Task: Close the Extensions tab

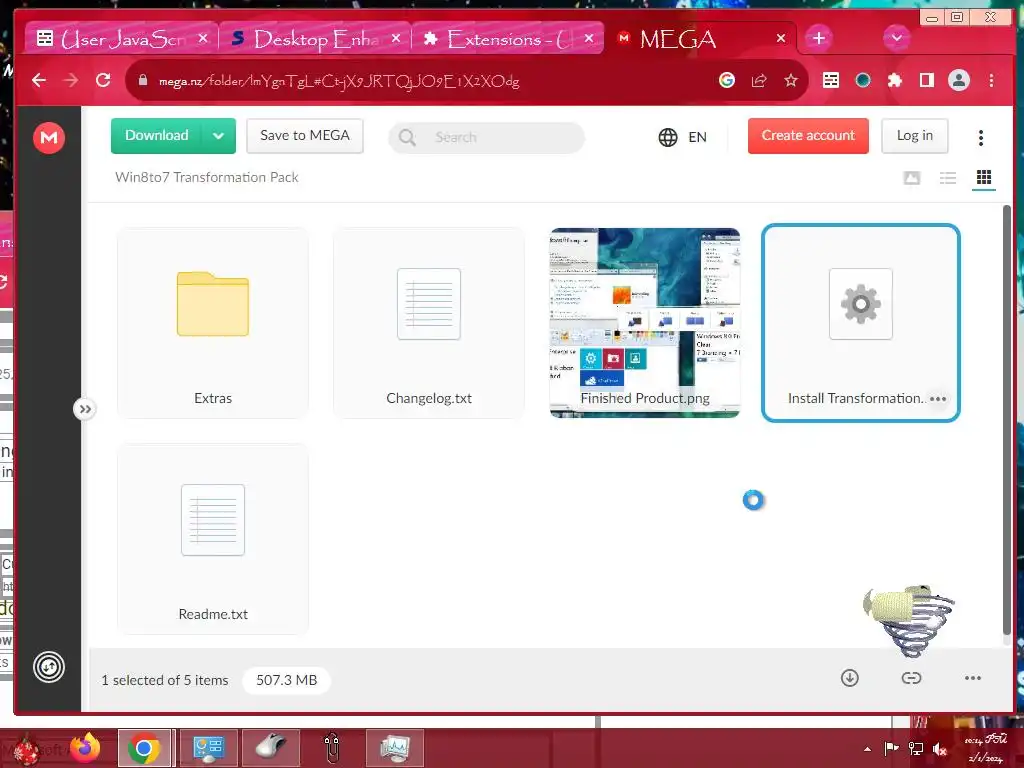Action: click(589, 39)
